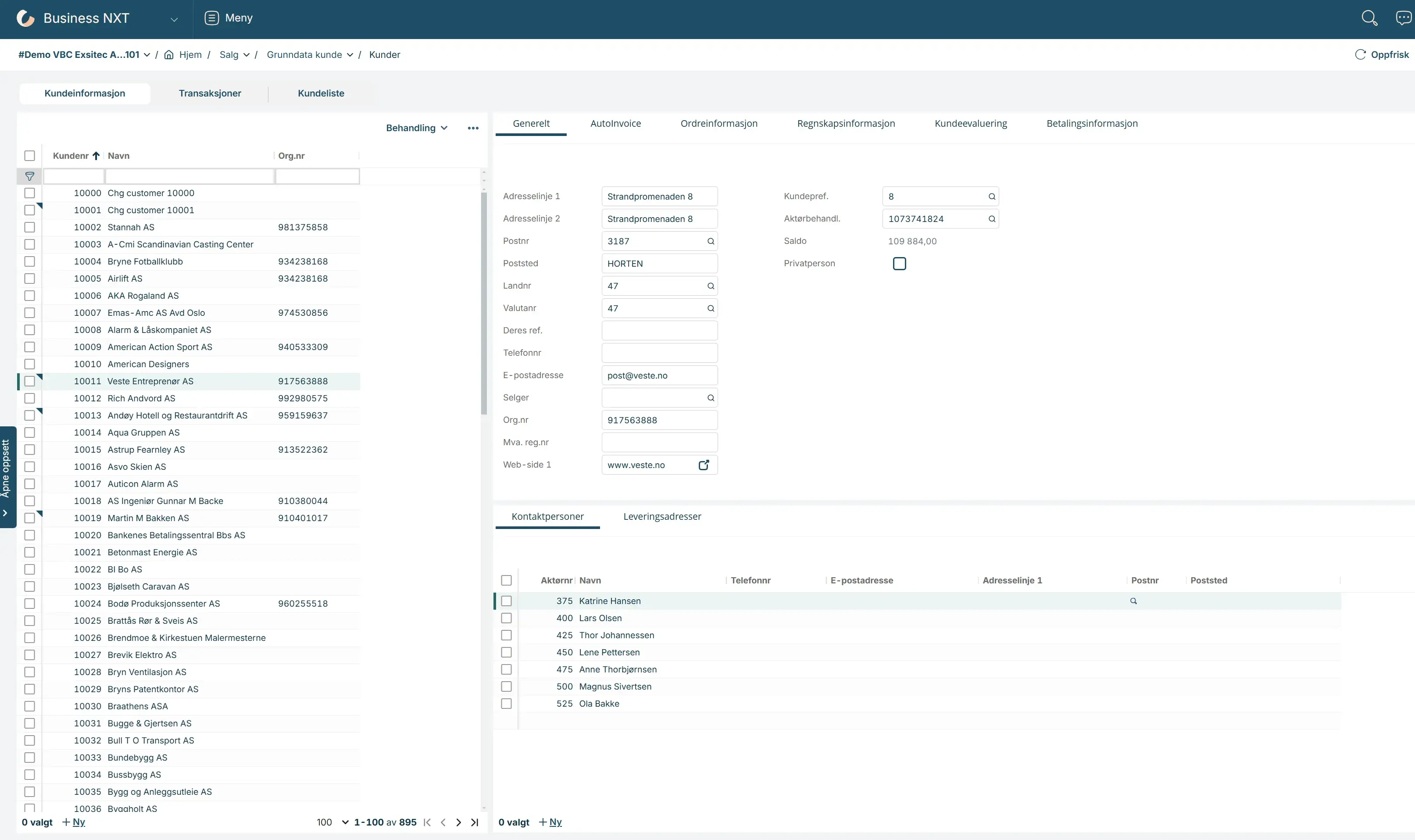Open the Betalingsinformasjon tab
Image resolution: width=1415 pixels, height=840 pixels.
1092,123
